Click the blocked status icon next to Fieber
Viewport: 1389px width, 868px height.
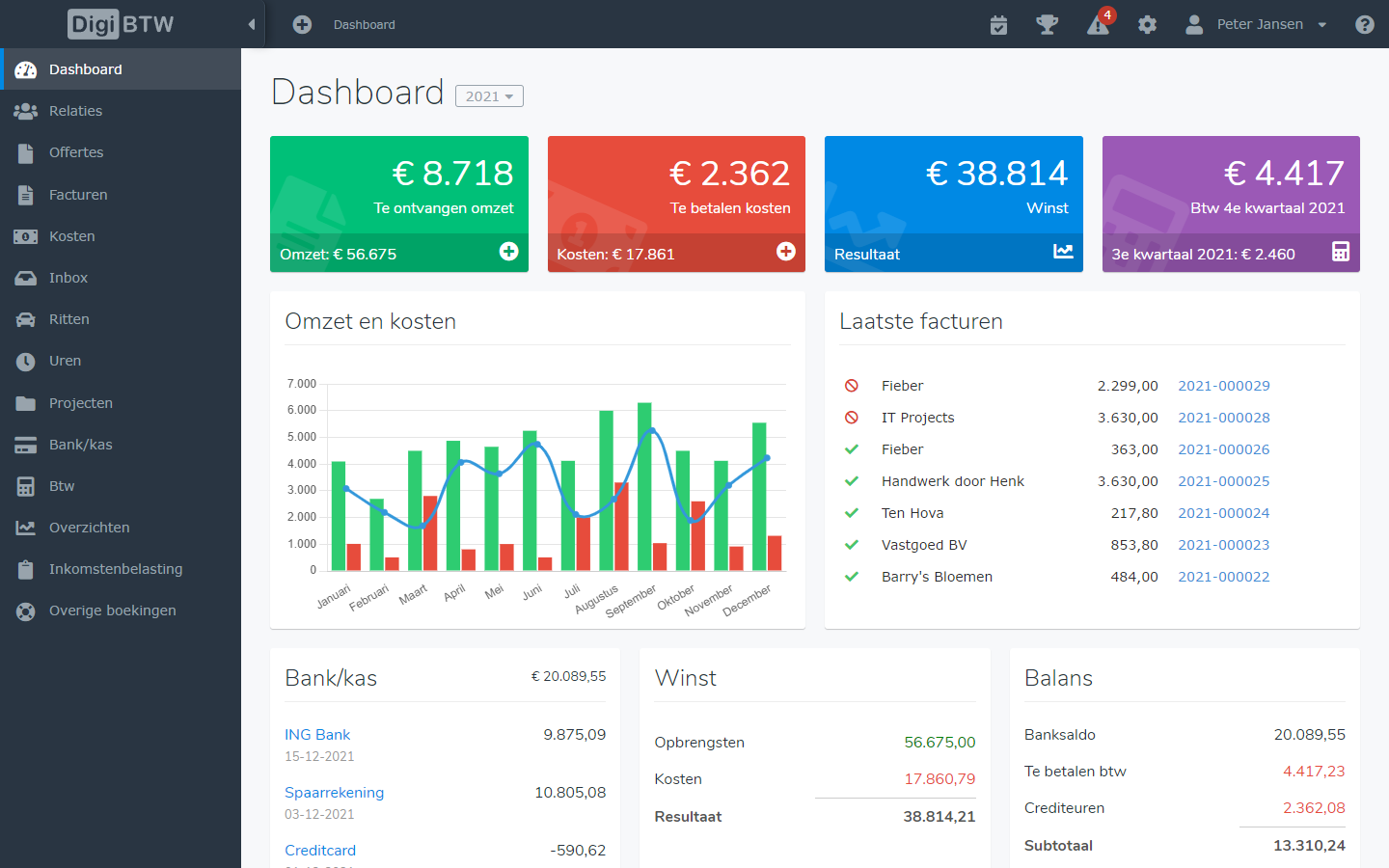pos(853,385)
